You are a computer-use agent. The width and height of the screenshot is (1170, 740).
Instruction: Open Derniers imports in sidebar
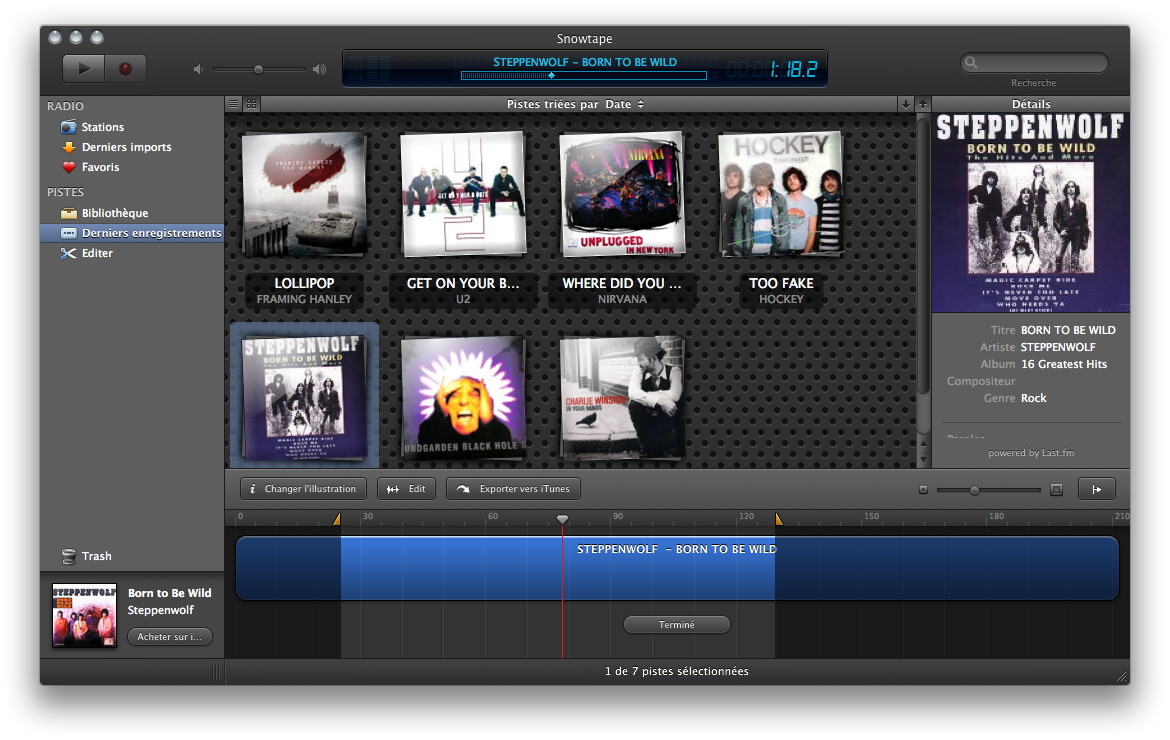tap(127, 147)
